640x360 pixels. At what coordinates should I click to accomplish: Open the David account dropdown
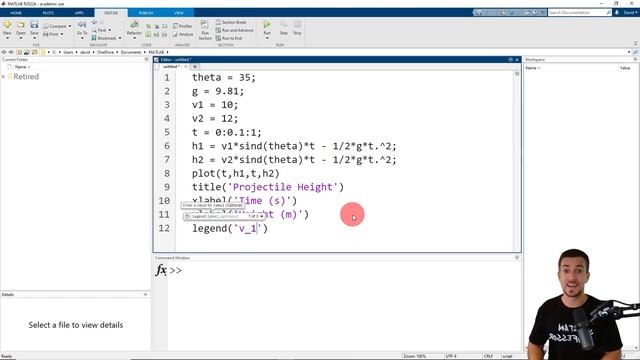tap(630, 13)
